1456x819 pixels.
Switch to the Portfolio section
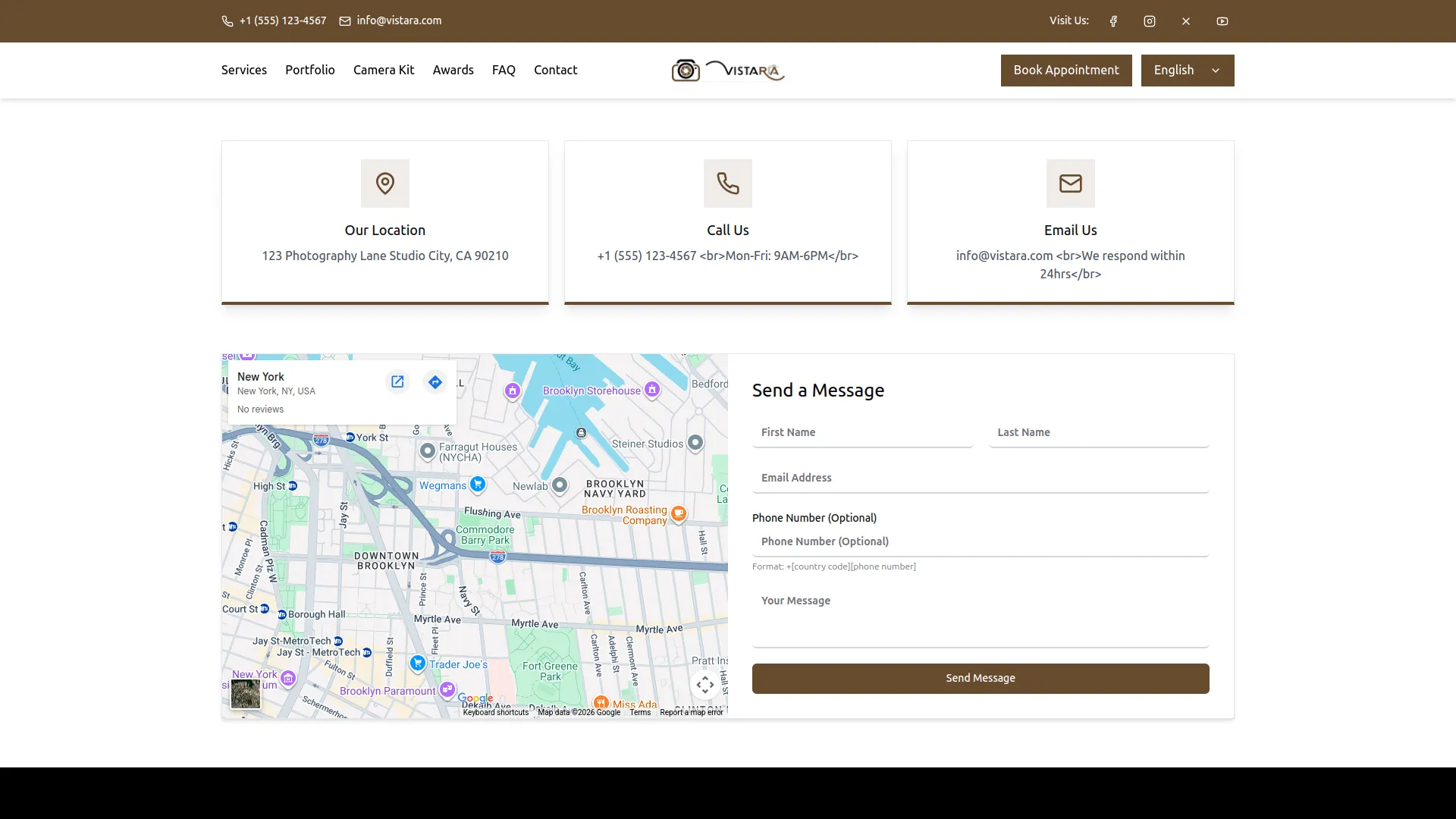[x=309, y=70]
